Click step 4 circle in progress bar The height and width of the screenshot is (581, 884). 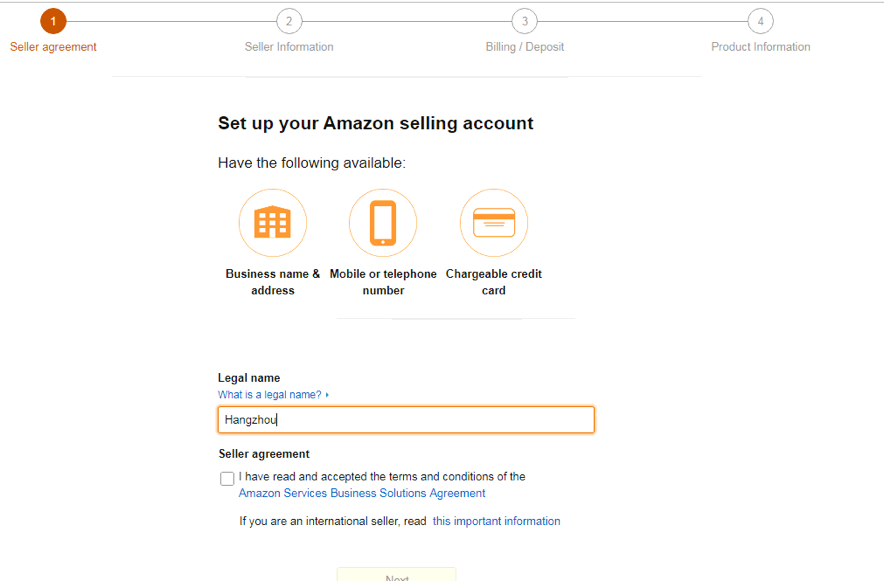[x=761, y=21]
